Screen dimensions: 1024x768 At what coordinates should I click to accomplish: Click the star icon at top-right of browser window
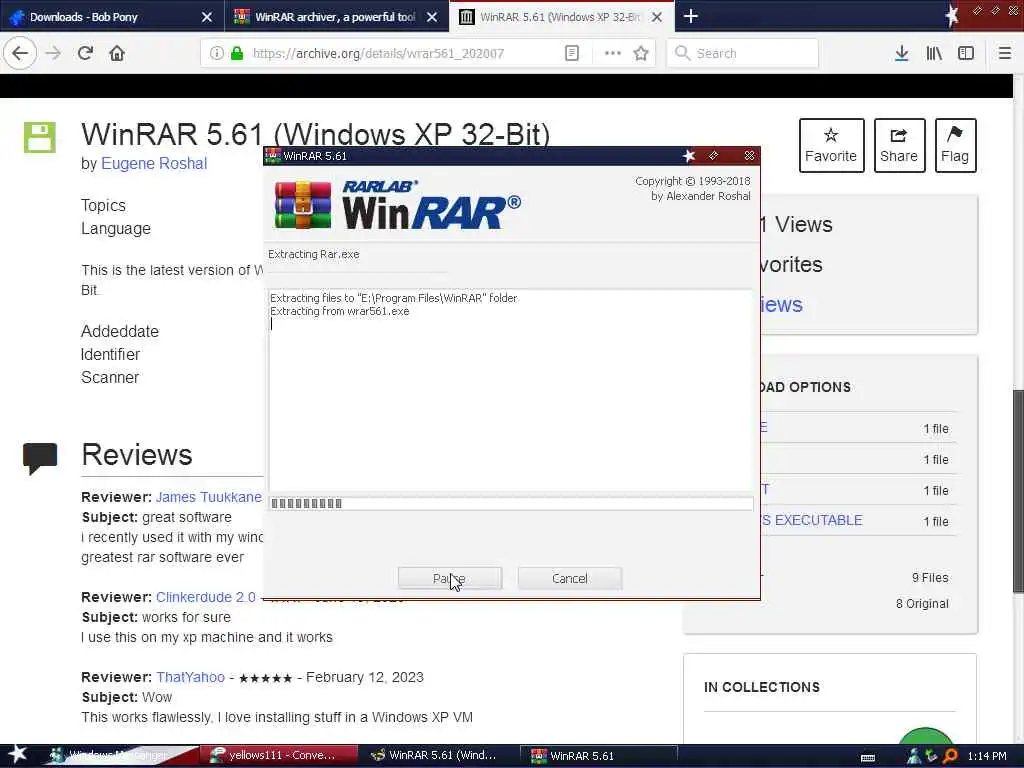coord(952,14)
